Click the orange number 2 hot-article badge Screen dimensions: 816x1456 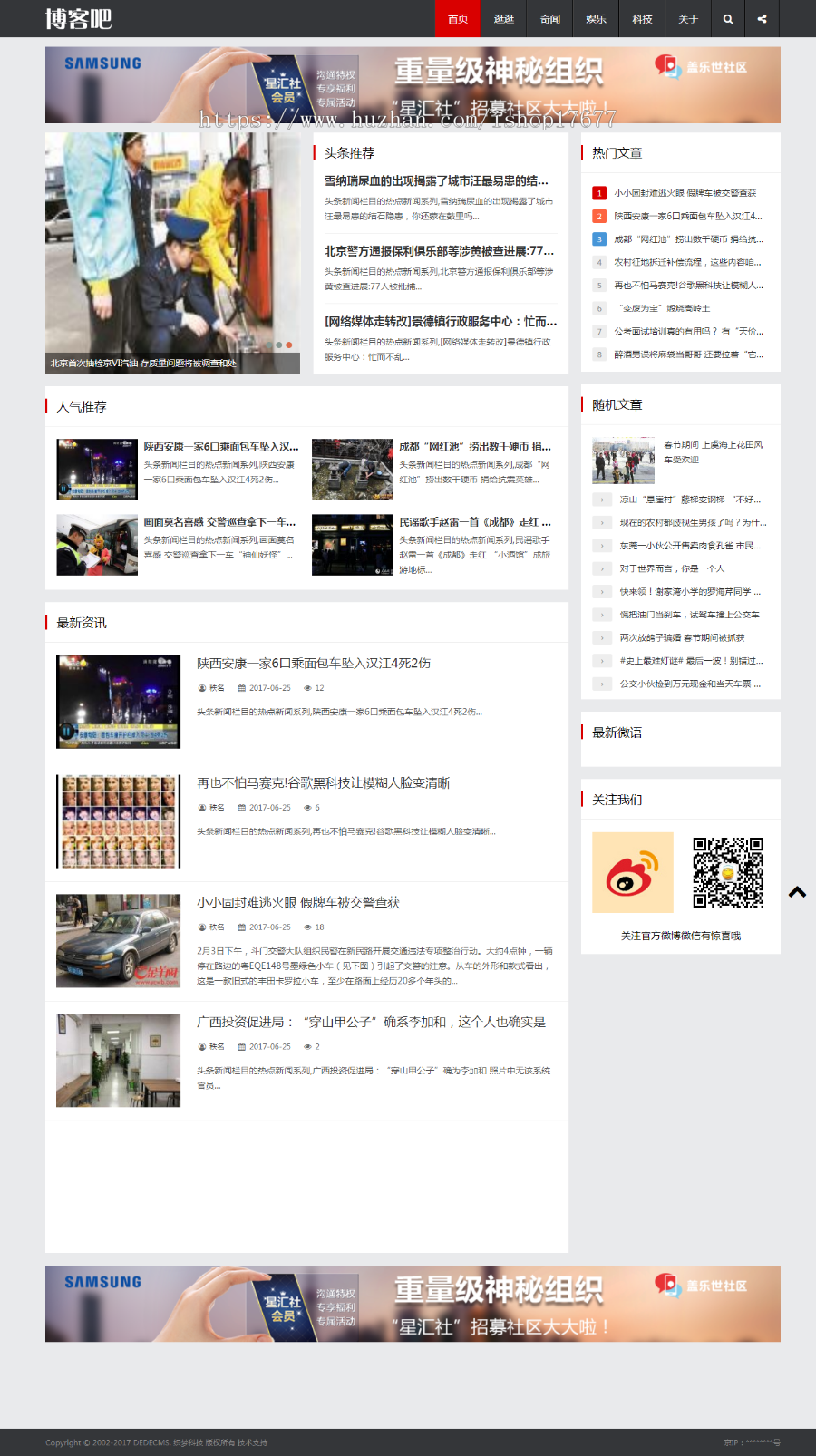[599, 216]
